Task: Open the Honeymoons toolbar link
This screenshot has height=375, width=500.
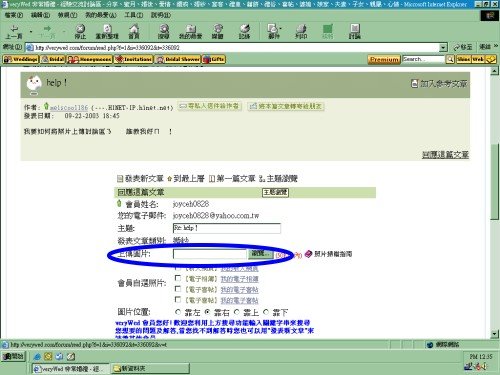Action: [89, 59]
